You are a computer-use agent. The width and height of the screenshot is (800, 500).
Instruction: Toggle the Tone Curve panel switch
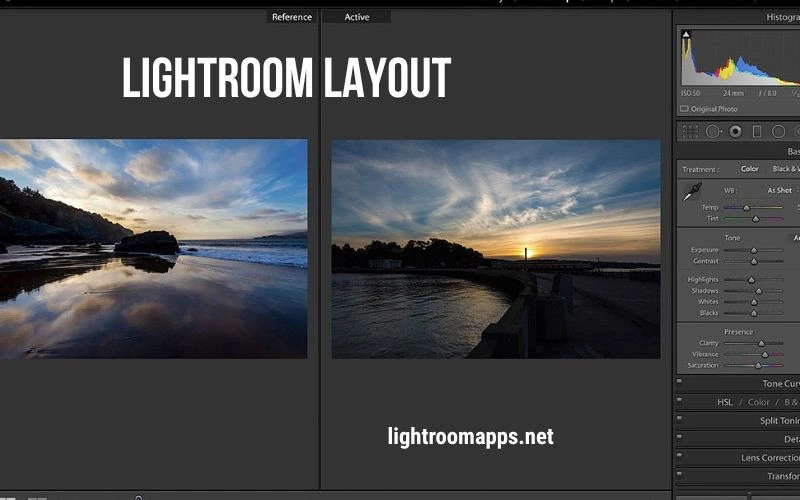click(680, 382)
